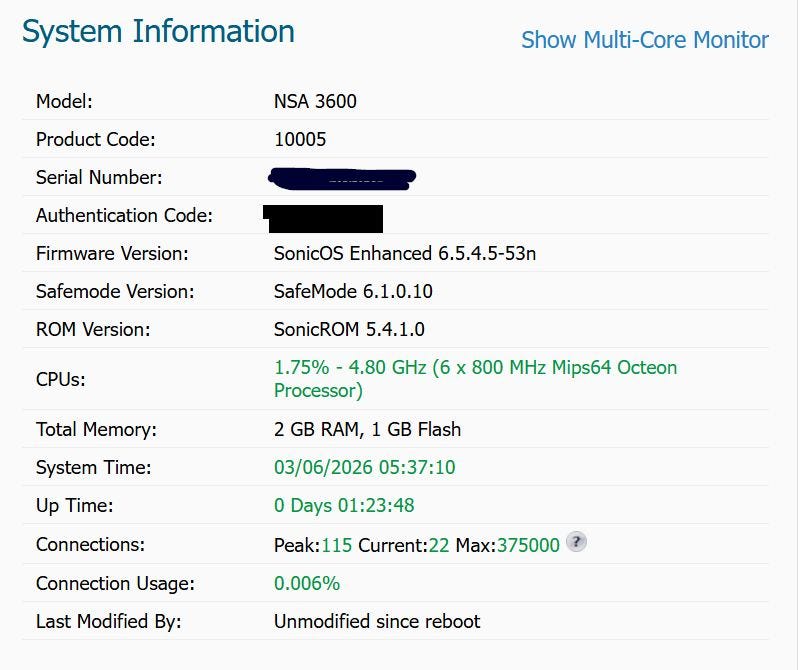Viewport: 804px width, 670px height.
Task: Click the Peak connections value 115
Action: click(x=337, y=545)
